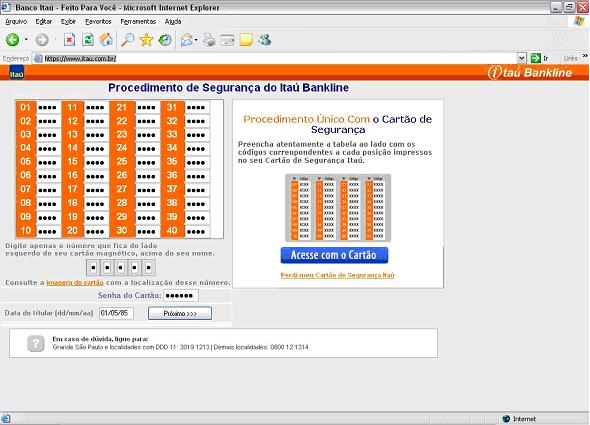Click the code field for position 31
This screenshot has height=425, width=590.
coord(197,108)
